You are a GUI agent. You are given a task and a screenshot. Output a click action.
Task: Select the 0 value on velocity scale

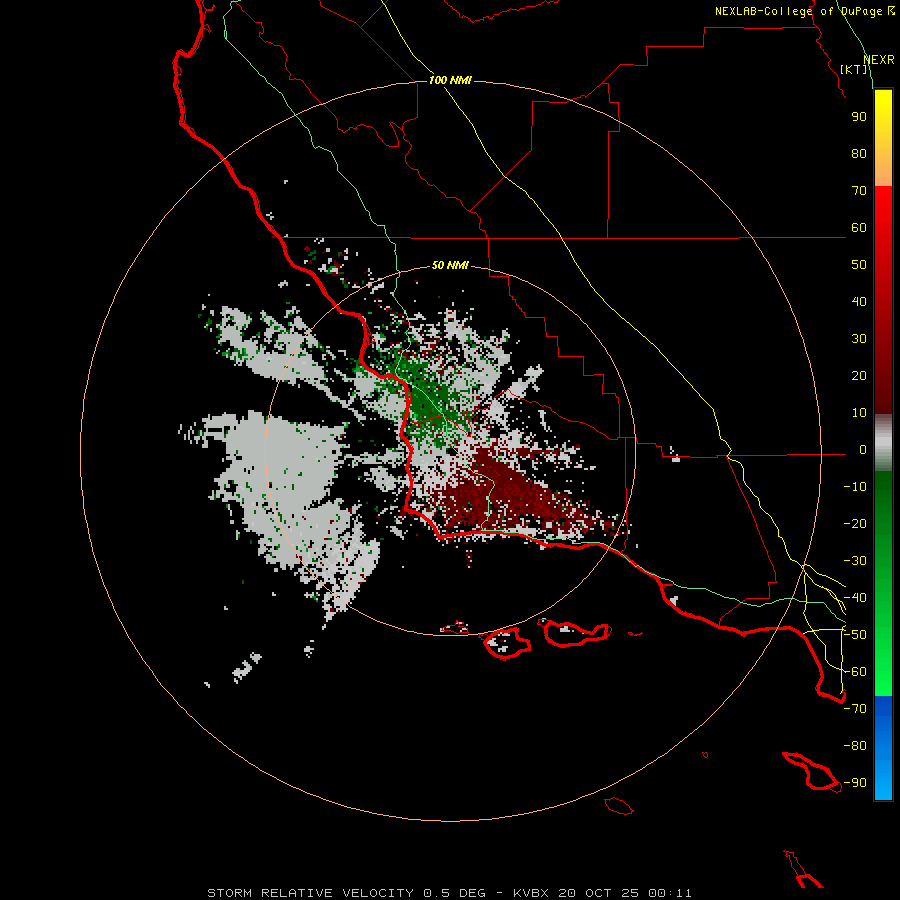tap(863, 449)
